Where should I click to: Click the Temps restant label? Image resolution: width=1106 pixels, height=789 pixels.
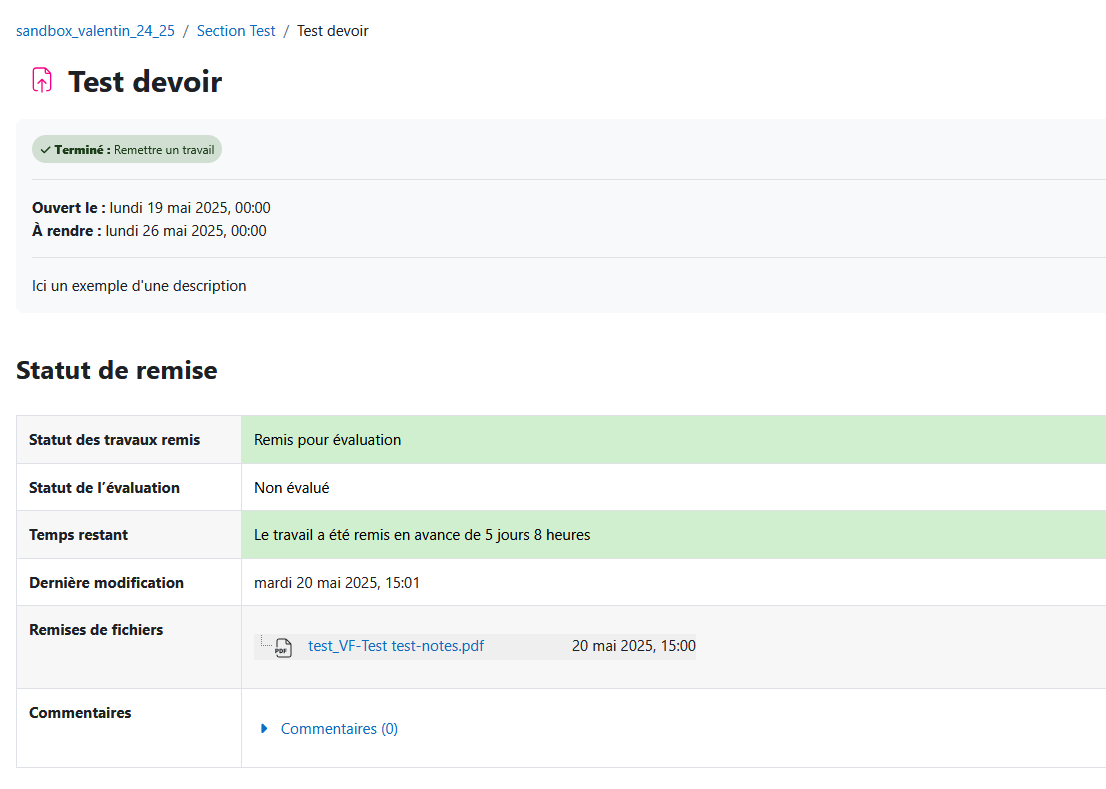point(78,535)
